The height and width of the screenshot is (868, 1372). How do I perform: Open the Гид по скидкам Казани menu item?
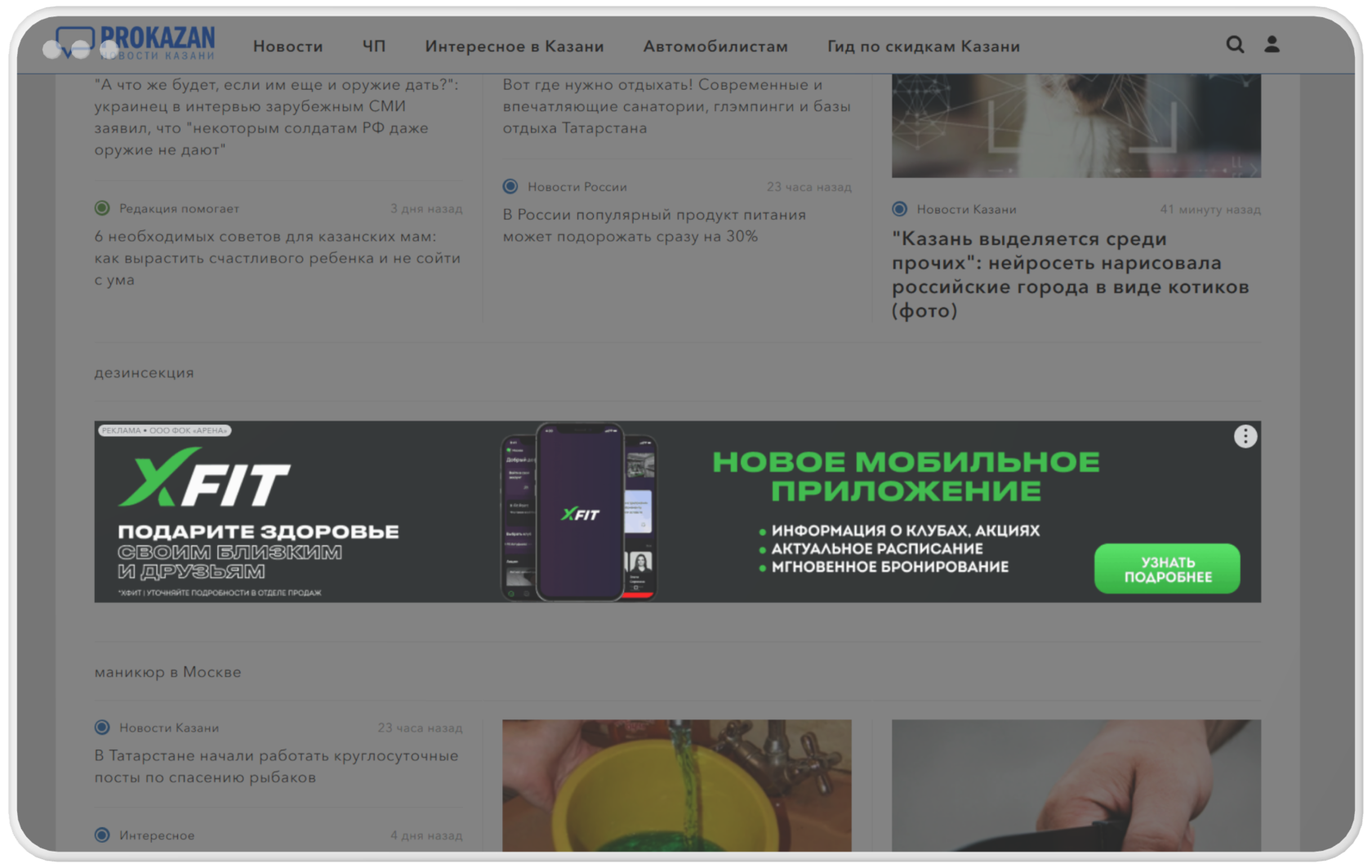[x=924, y=47]
